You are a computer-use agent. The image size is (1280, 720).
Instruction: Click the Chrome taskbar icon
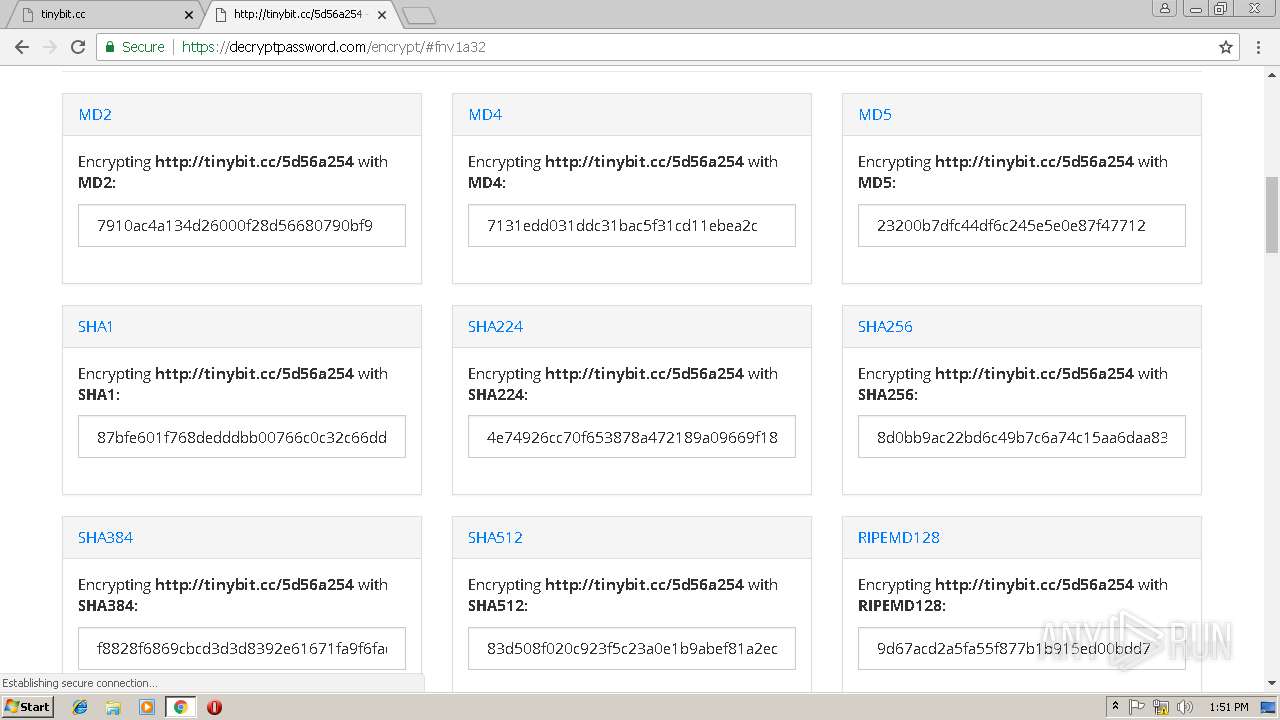[x=180, y=707]
